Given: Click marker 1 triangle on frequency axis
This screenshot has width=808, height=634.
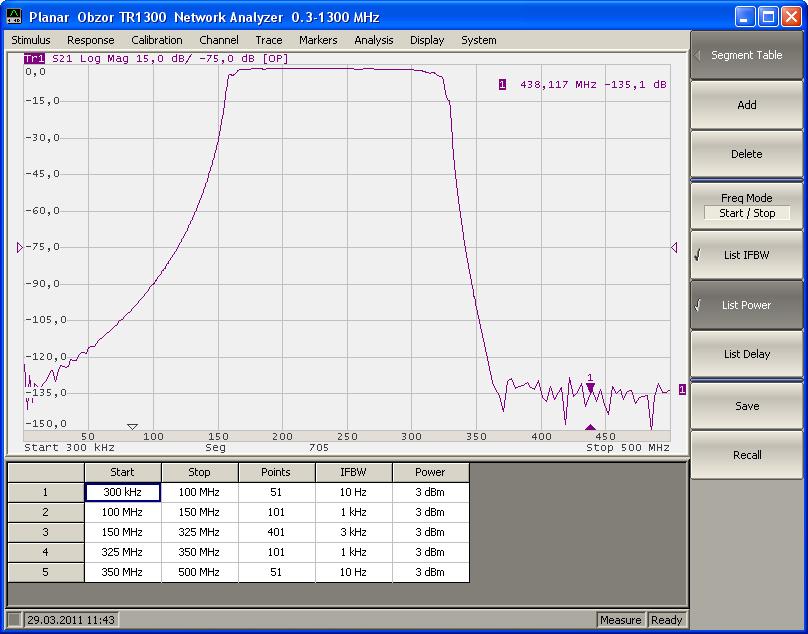Looking at the screenshot, I should [x=591, y=427].
